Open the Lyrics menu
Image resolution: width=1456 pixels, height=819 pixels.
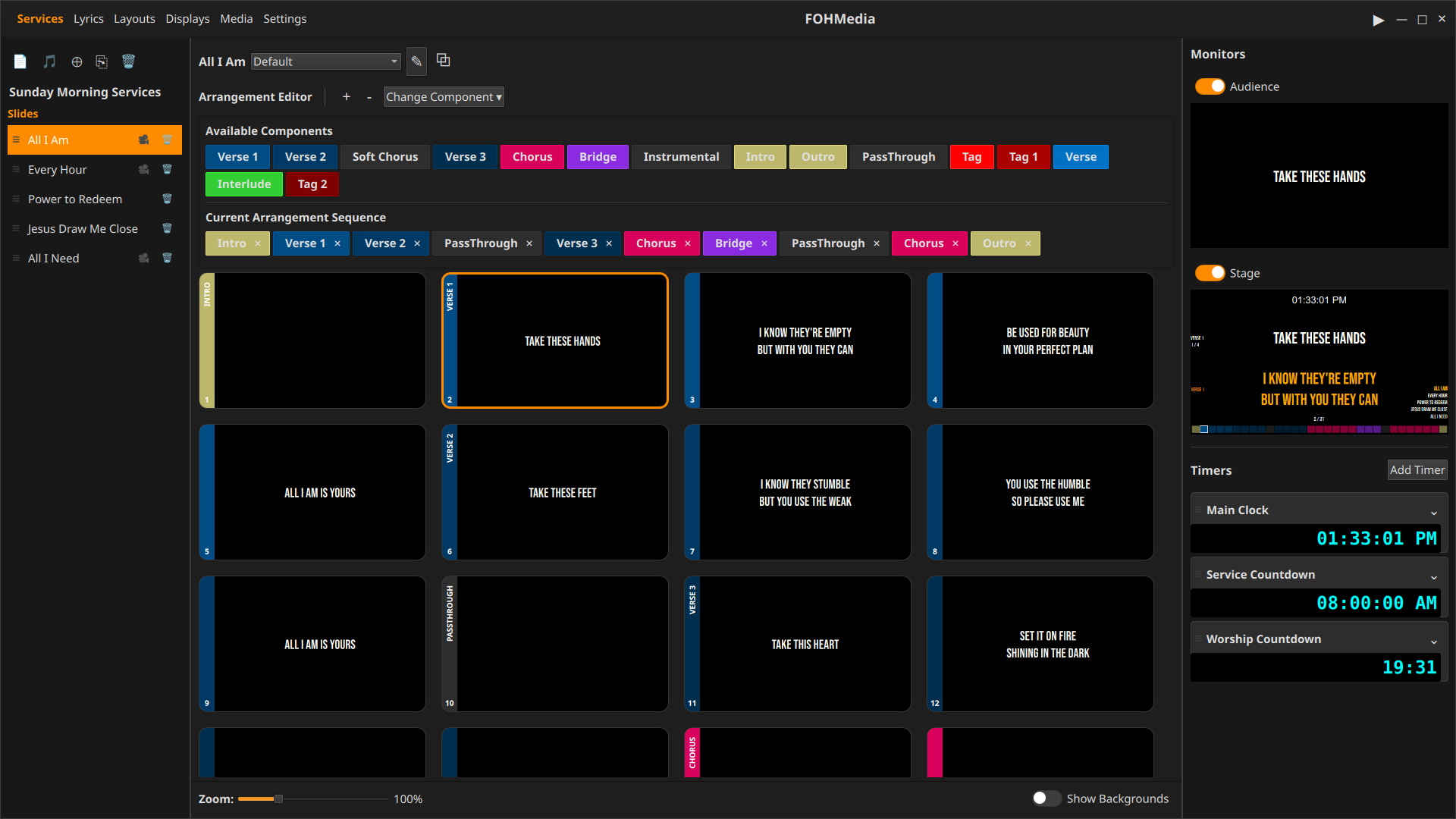(x=89, y=18)
